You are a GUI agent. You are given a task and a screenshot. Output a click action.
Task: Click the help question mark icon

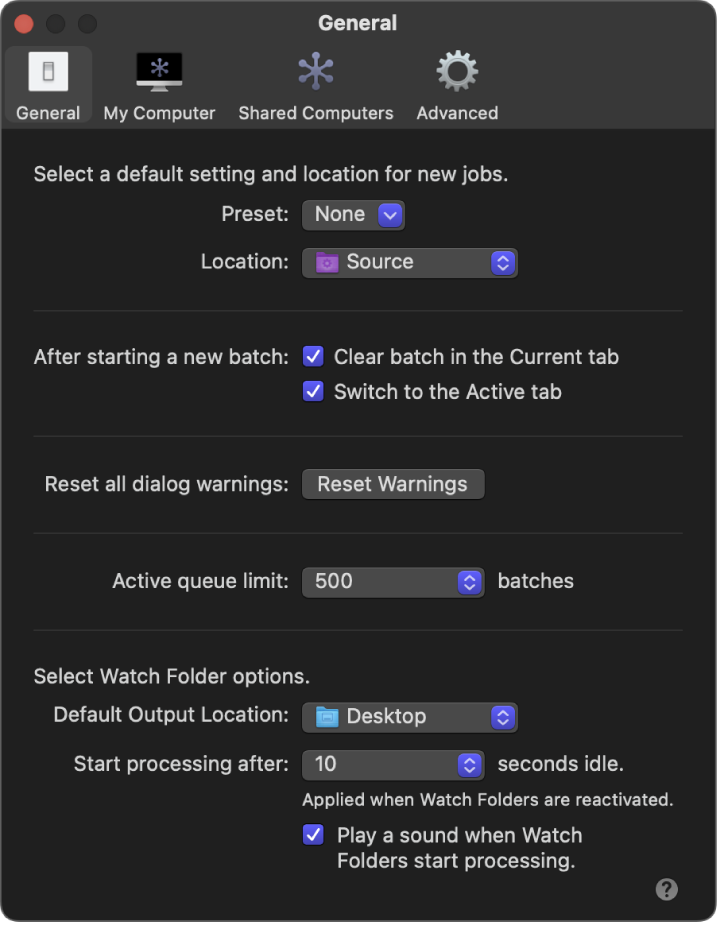pos(665,888)
